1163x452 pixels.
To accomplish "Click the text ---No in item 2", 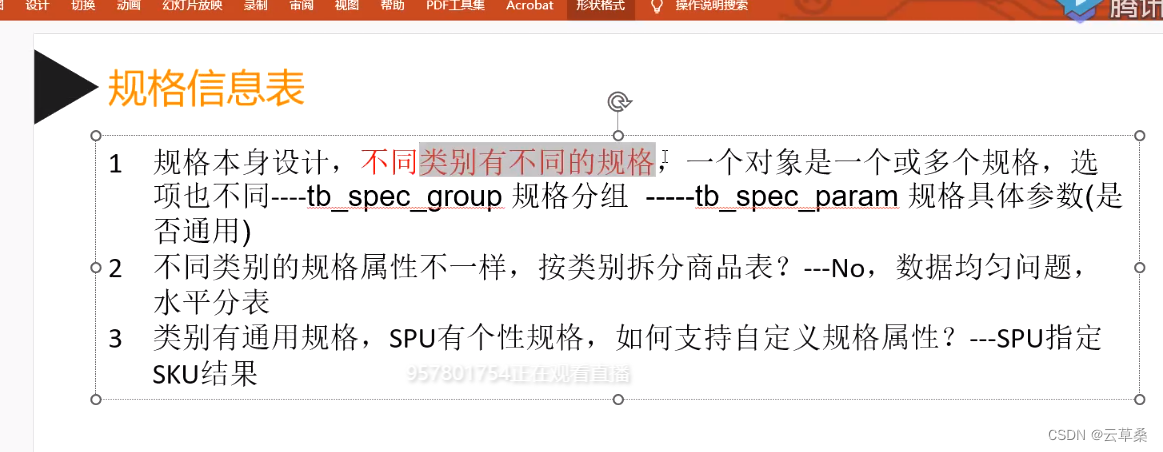I will point(834,269).
